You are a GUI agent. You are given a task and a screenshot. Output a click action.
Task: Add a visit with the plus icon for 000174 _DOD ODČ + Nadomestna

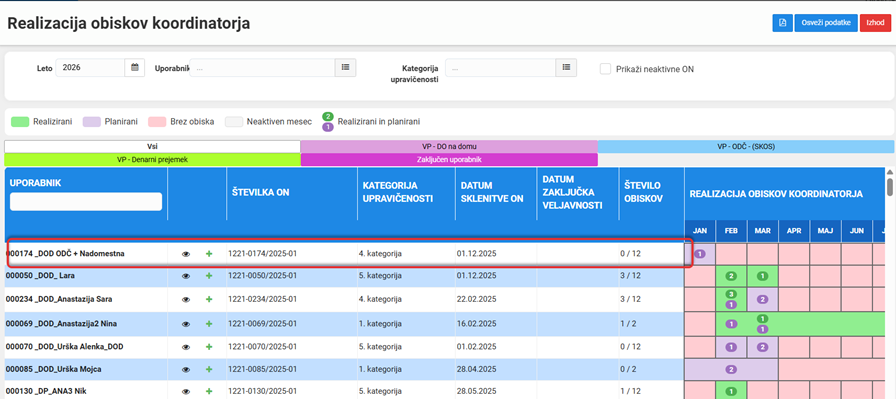[209, 254]
